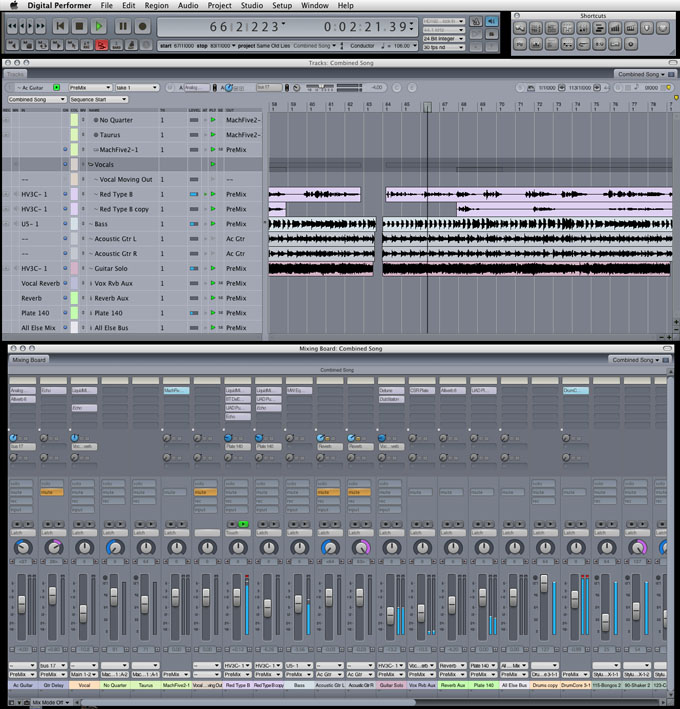Unmute the Acoustic Gtr R mixer channel
The width and height of the screenshot is (680, 709).
pyautogui.click(x=359, y=492)
